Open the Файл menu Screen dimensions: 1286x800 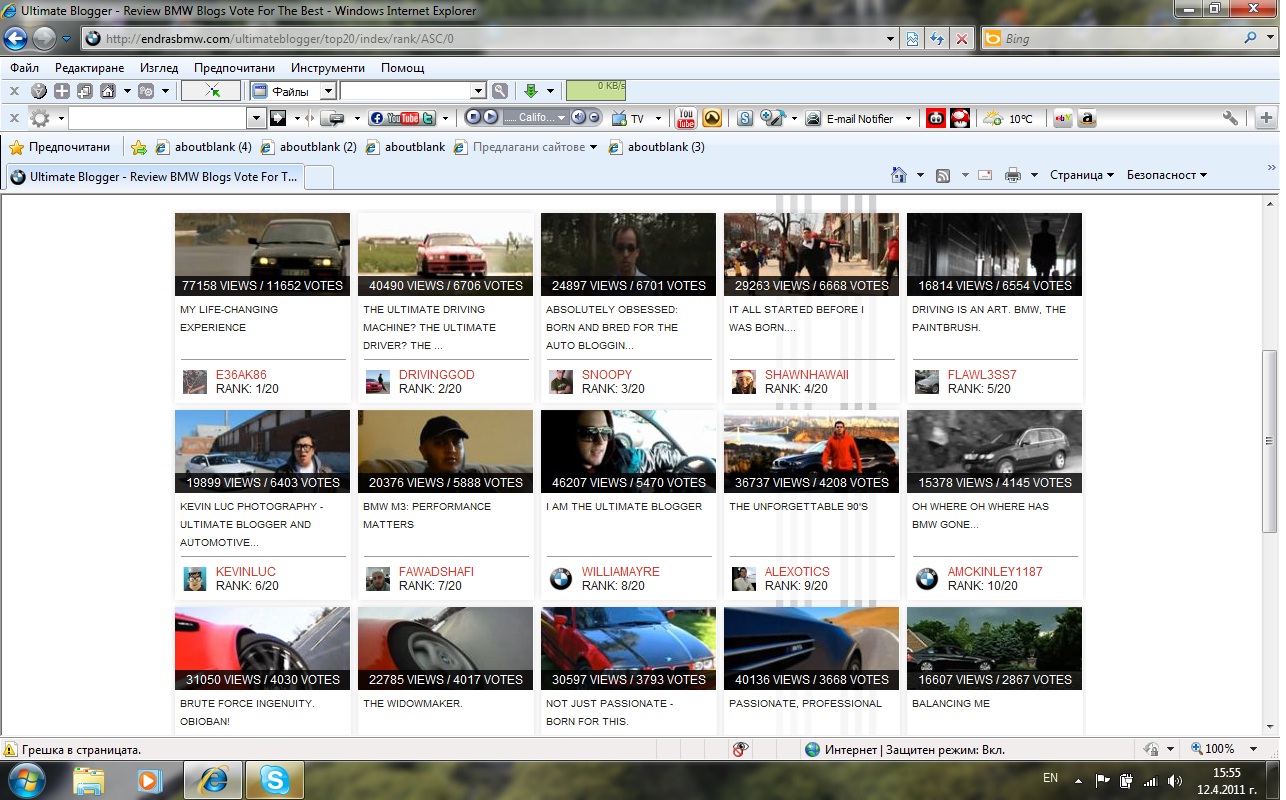(25, 68)
